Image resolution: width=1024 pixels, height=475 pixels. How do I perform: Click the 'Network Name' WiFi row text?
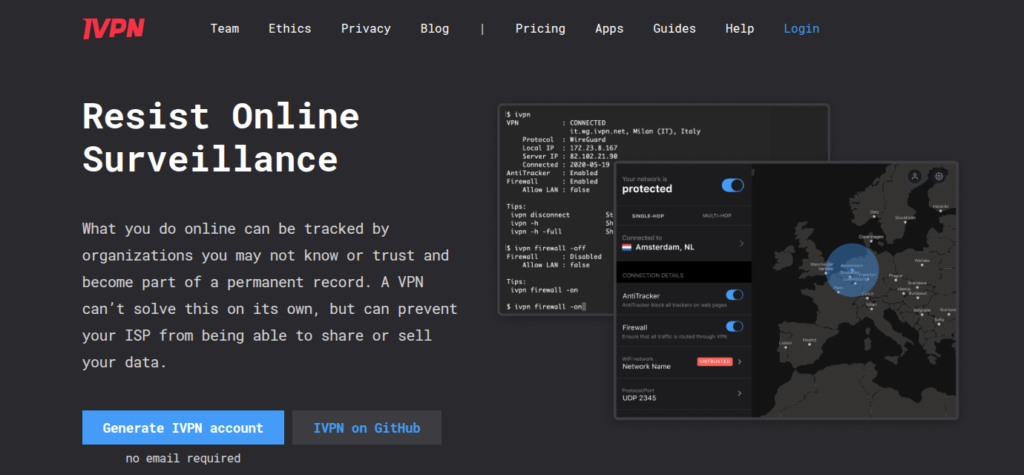click(x=647, y=367)
